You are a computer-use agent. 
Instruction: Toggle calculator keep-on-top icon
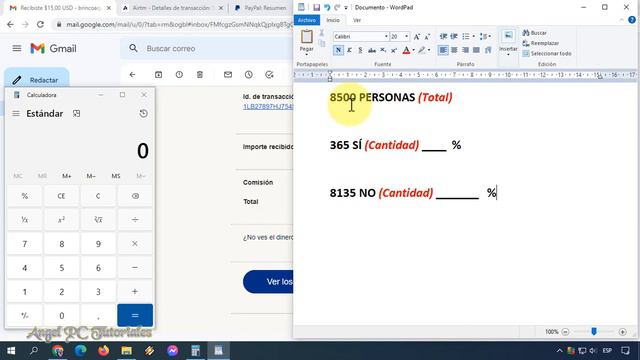pos(76,113)
